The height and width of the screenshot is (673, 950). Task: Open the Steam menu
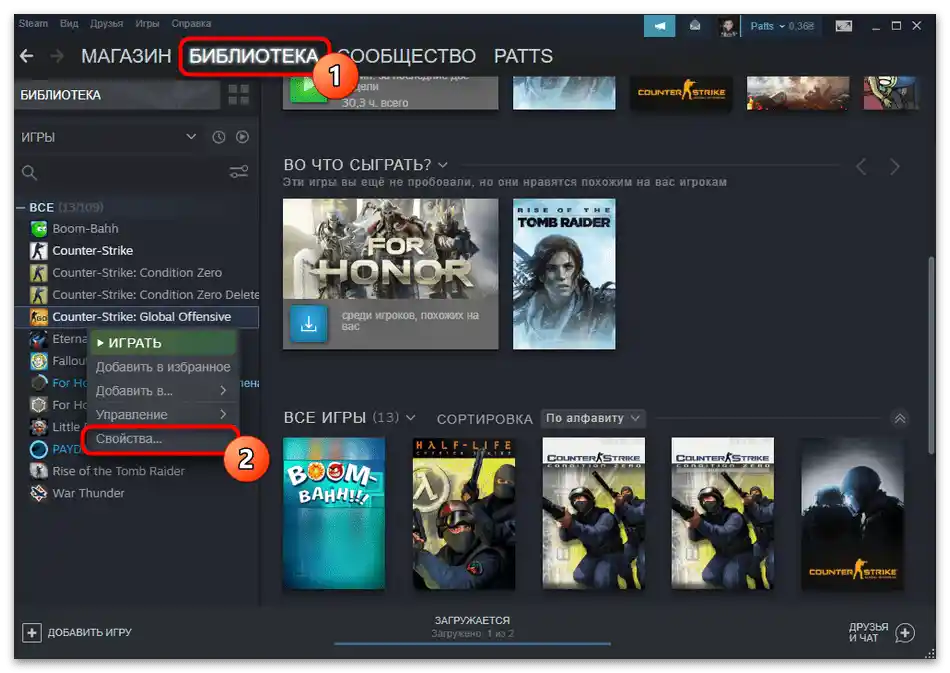[x=33, y=24]
